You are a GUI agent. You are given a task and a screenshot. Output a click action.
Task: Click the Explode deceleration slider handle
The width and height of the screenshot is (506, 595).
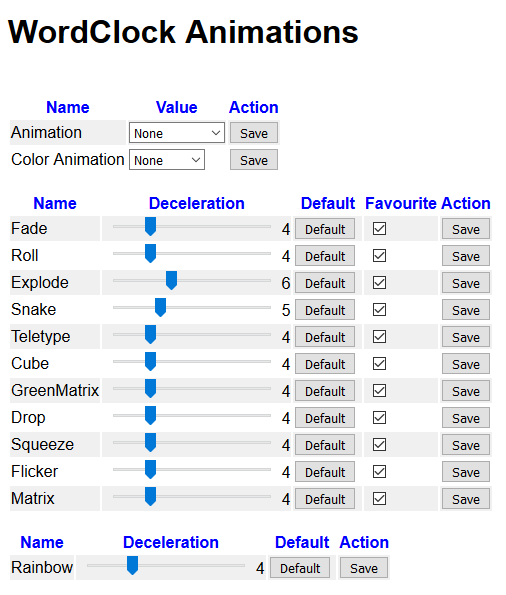pyautogui.click(x=172, y=281)
